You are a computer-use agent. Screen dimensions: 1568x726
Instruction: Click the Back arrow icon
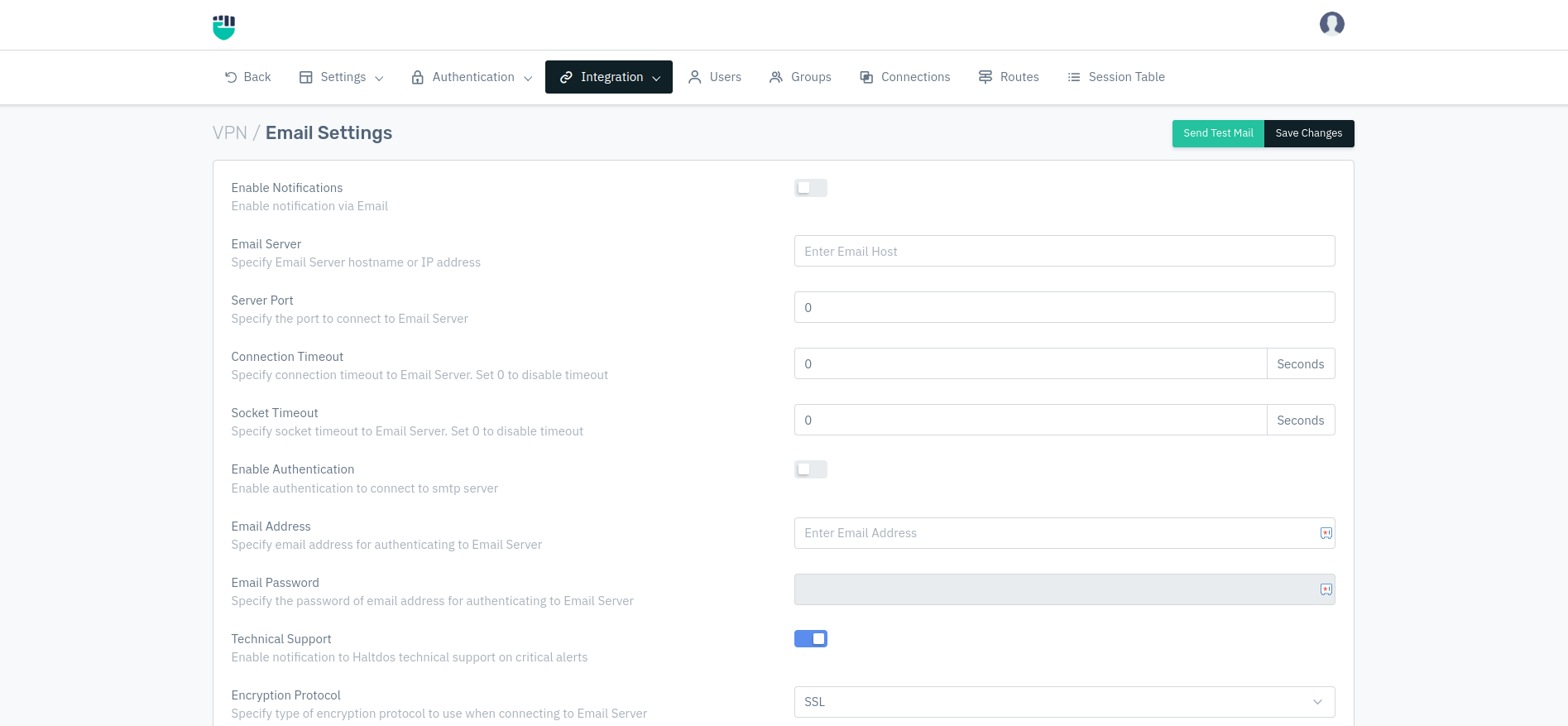[231, 77]
